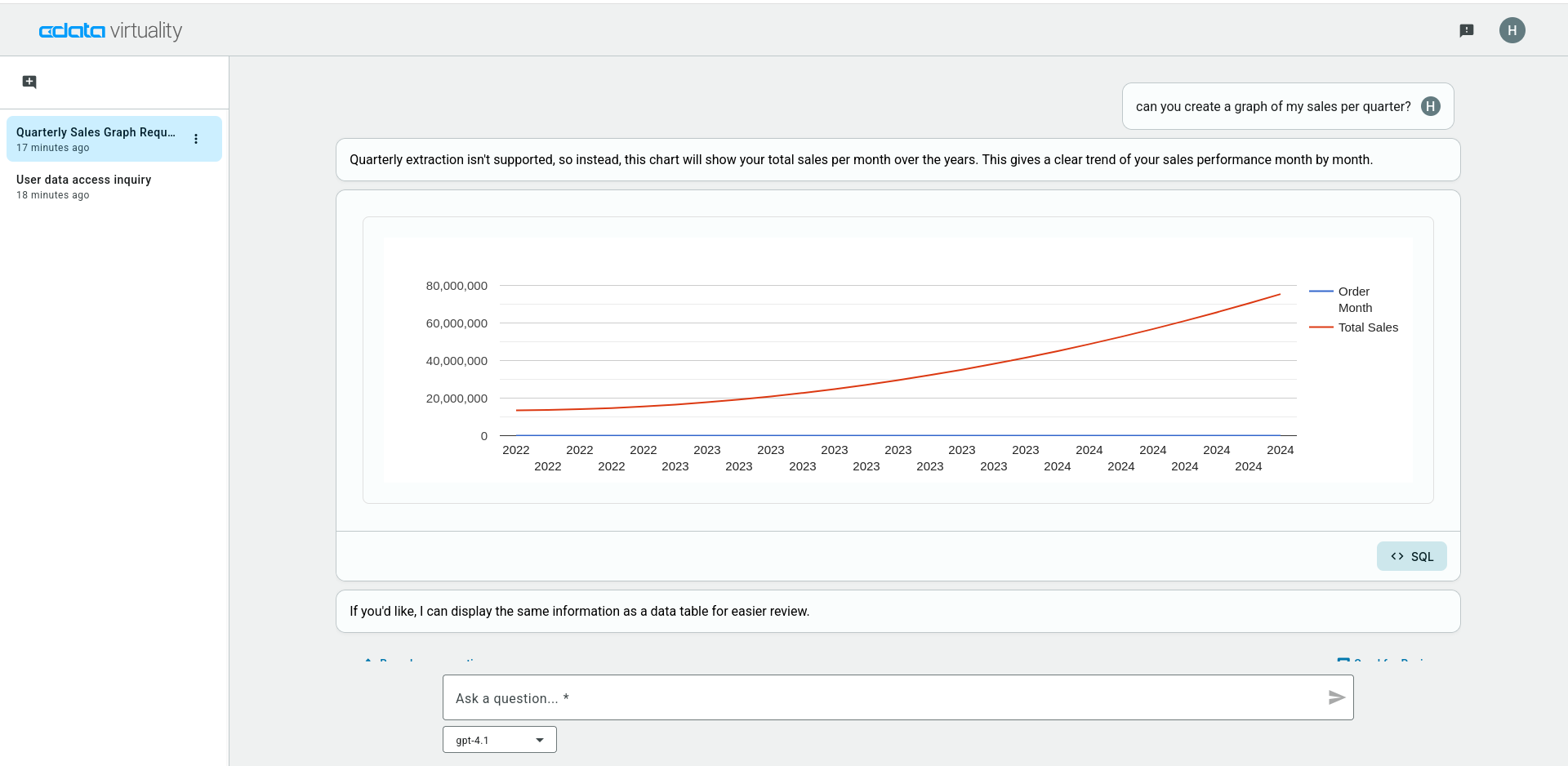Click the user message about sales per quarter

click(1272, 107)
